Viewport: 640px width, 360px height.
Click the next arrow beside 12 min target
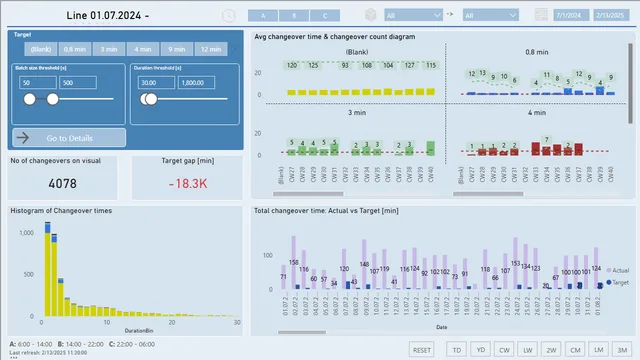(234, 49)
